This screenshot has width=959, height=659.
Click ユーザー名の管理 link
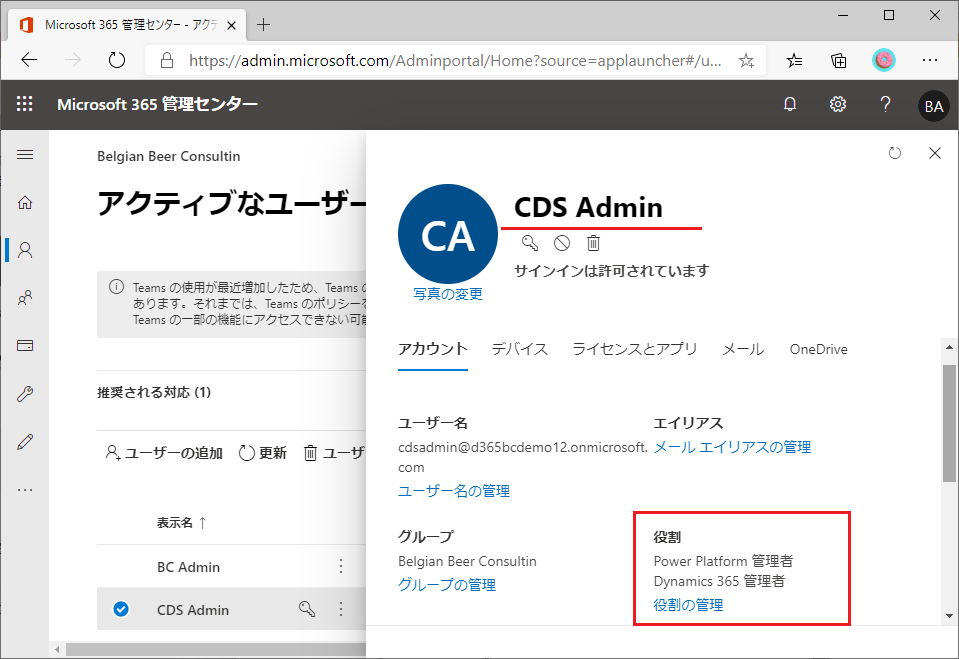pyautogui.click(x=454, y=491)
